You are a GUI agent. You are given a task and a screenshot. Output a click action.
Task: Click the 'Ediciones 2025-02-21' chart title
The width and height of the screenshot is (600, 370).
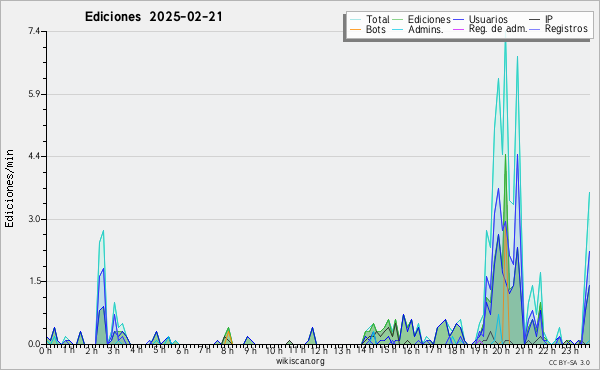click(153, 17)
